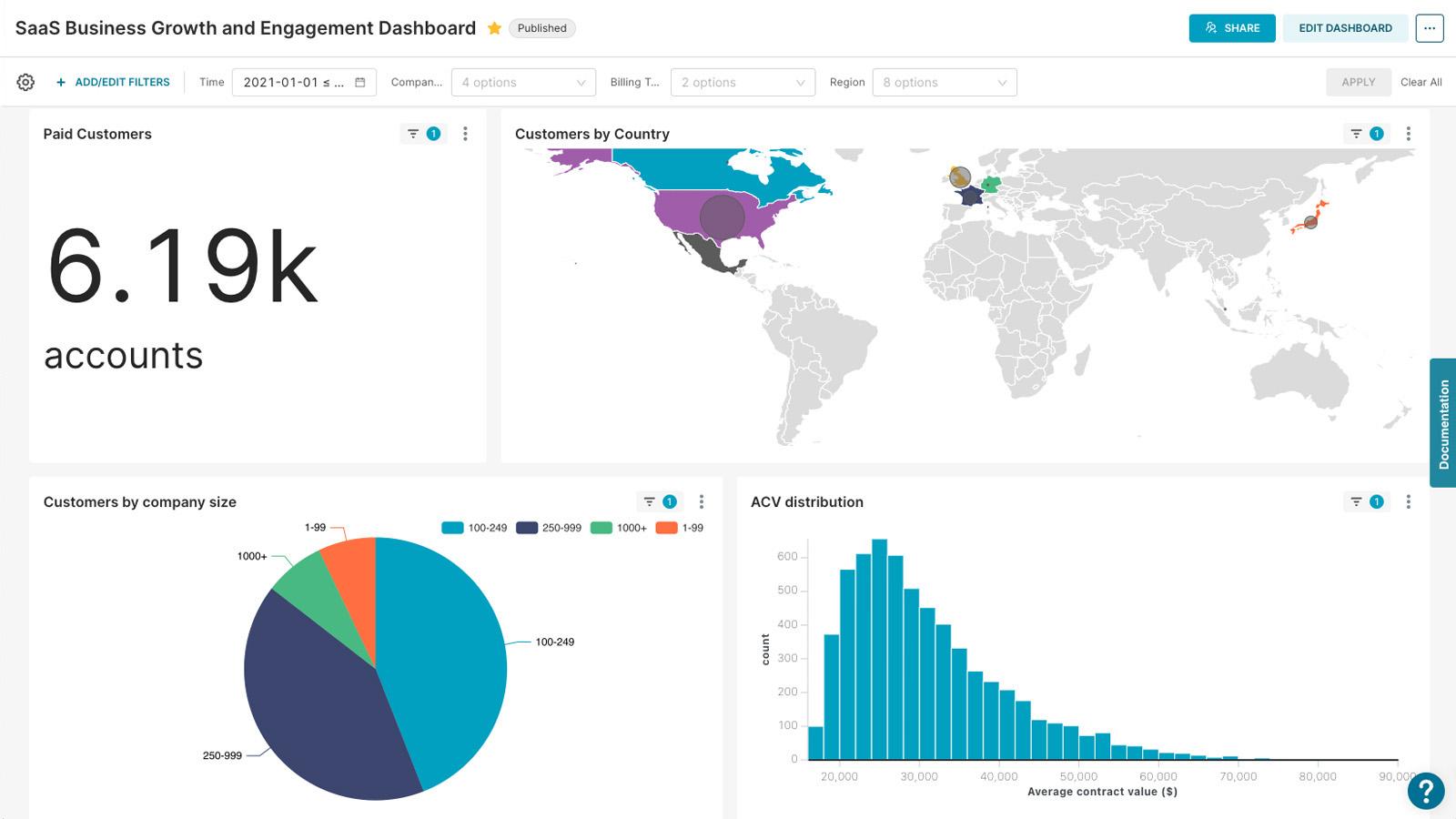Click the SHARE button

[1232, 28]
